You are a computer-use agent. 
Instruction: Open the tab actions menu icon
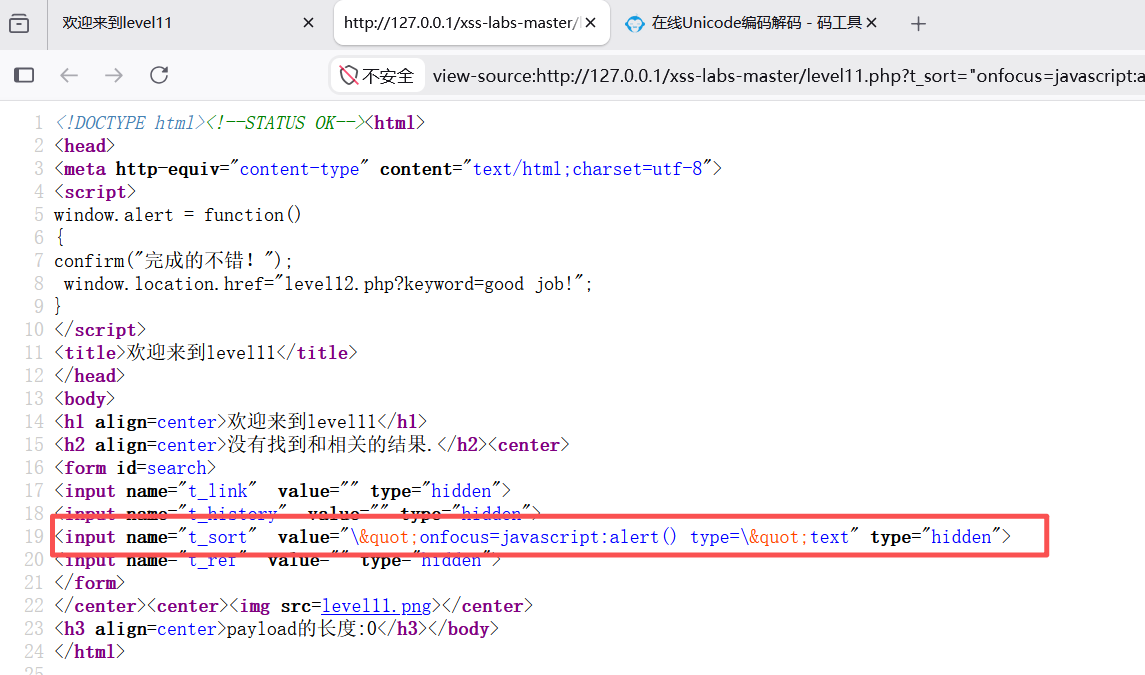(20, 24)
